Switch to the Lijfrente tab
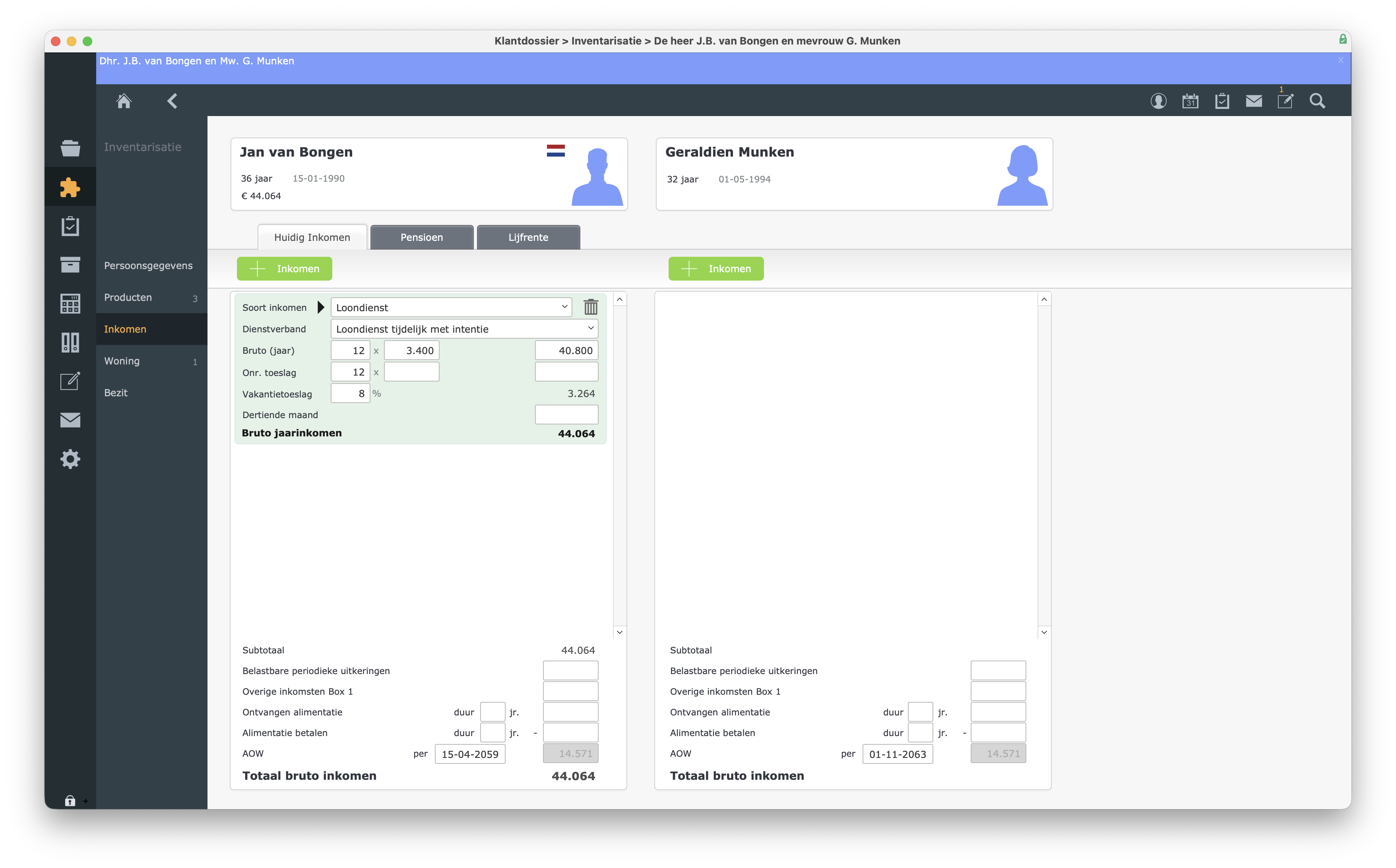The image size is (1396, 868). [528, 237]
